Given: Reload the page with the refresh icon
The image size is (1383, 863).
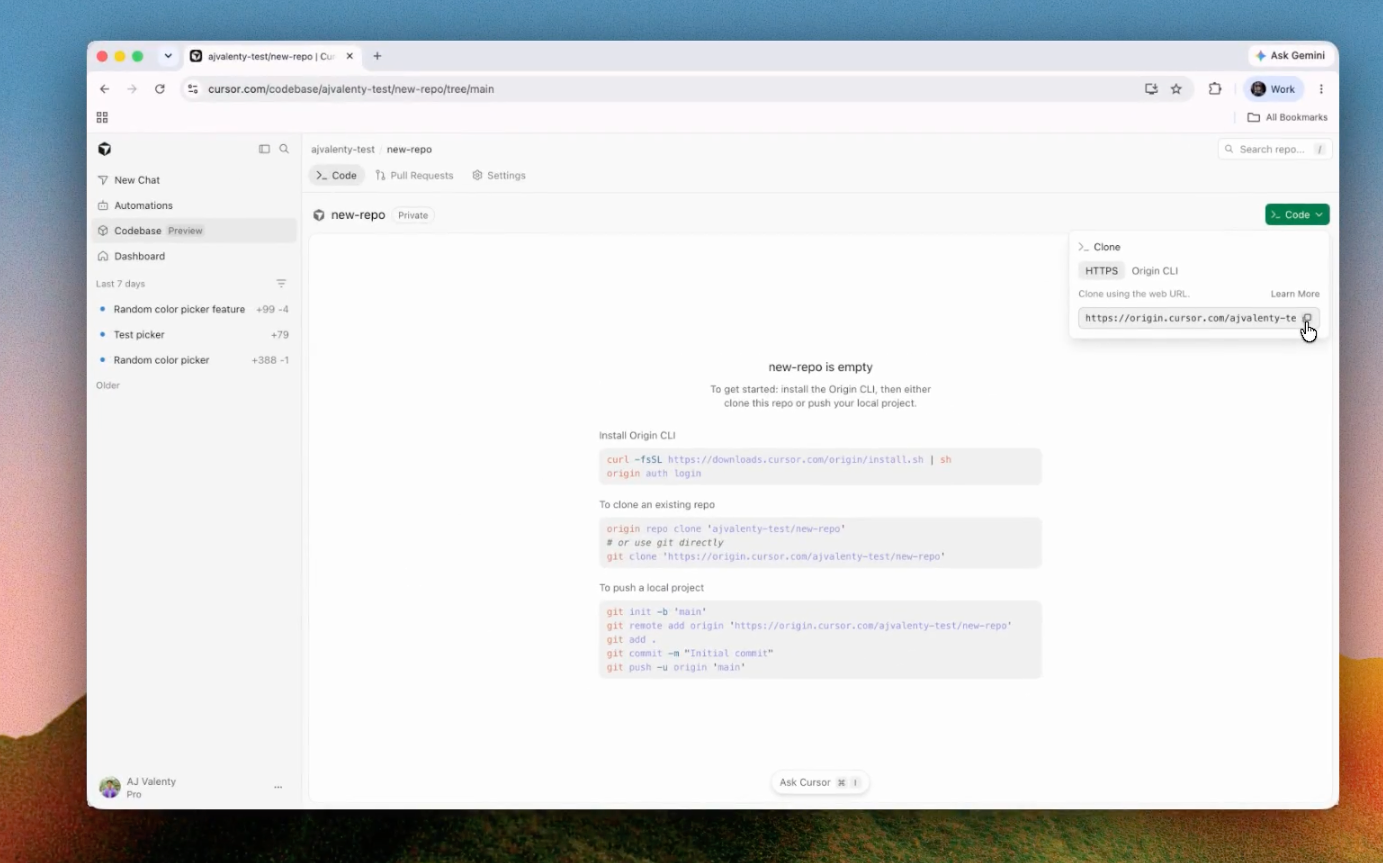Looking at the screenshot, I should [159, 89].
